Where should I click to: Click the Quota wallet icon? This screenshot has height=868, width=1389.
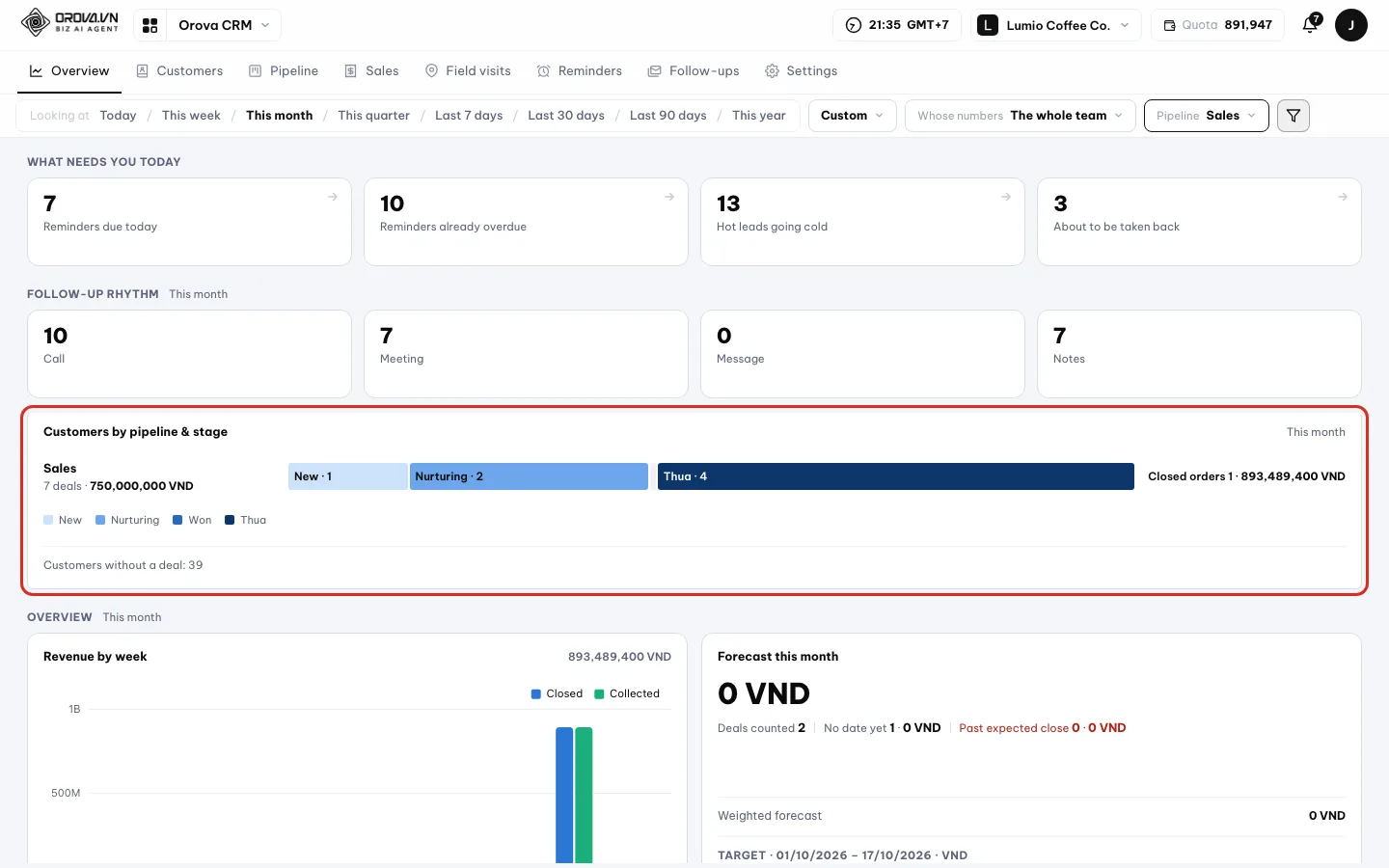click(x=1169, y=25)
